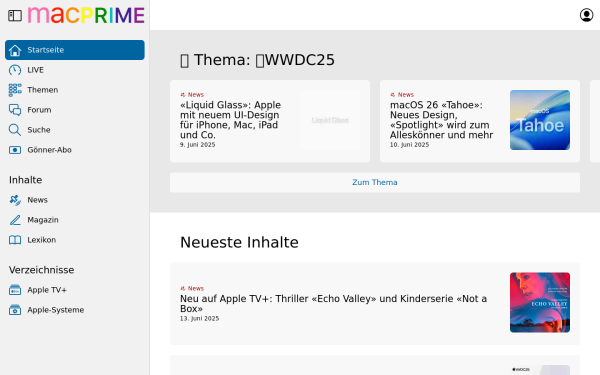Go to Startseite in sidebar
Viewport: 600px width, 375px height.
(75, 50)
